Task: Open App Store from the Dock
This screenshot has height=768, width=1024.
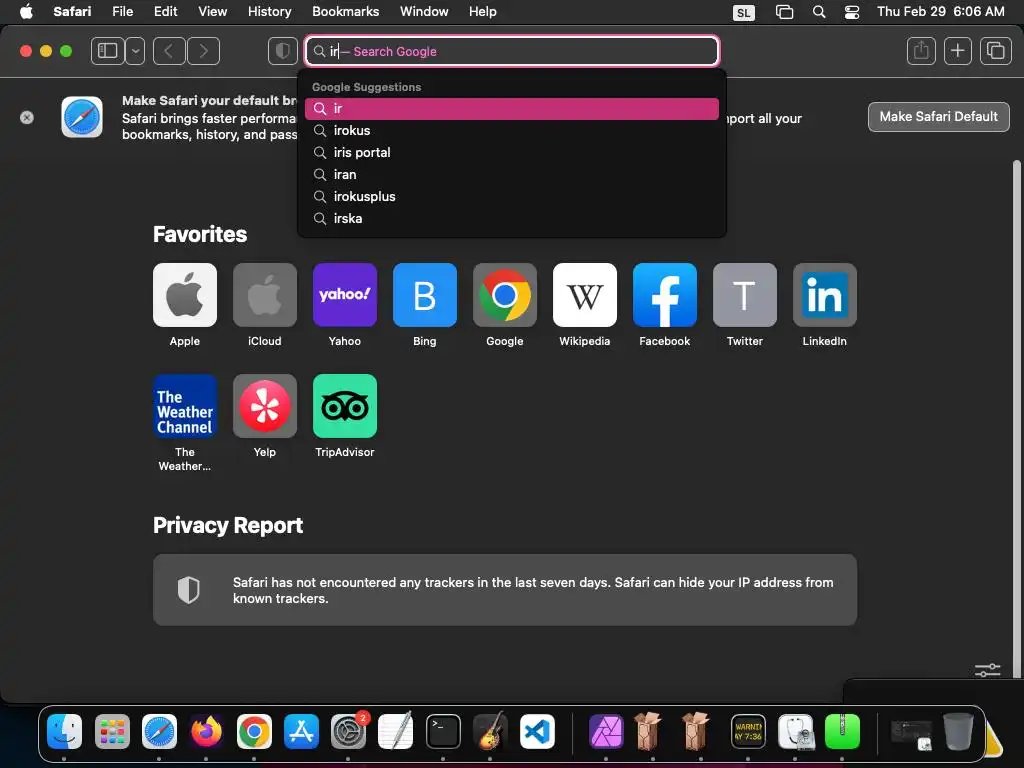Action: pyautogui.click(x=301, y=731)
